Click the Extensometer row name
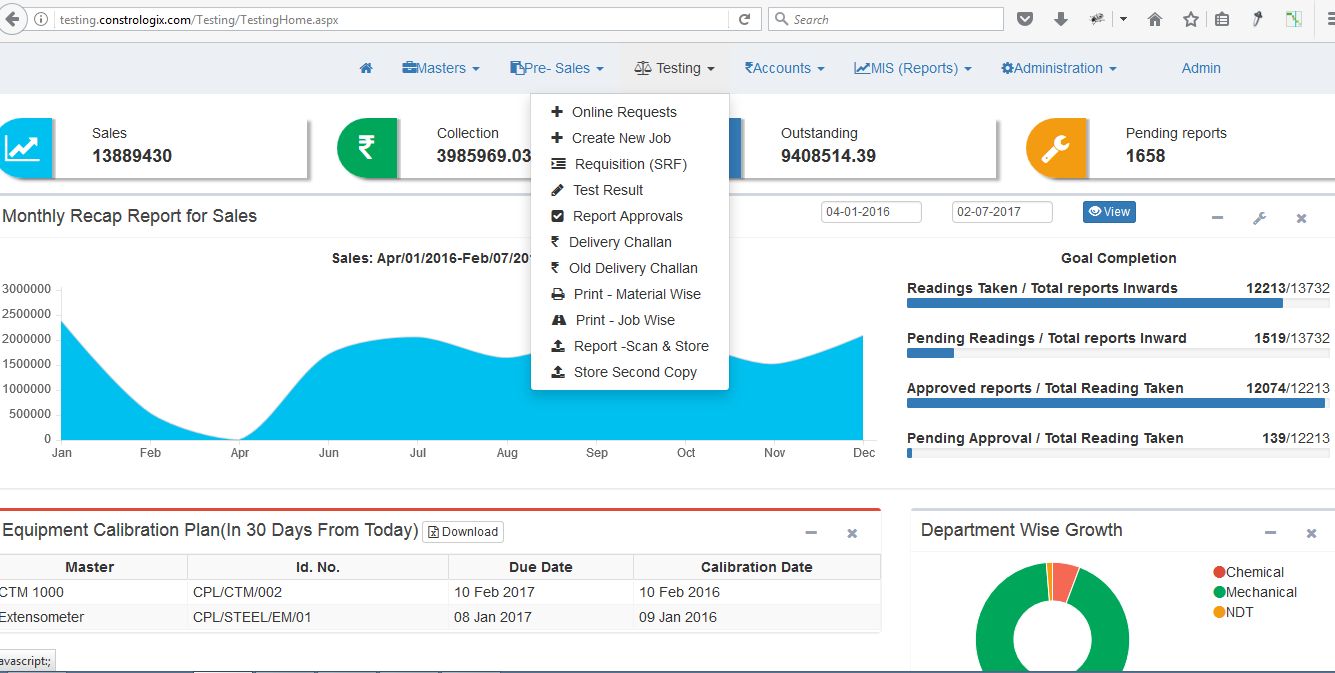This screenshot has height=673, width=1335. click(42, 617)
